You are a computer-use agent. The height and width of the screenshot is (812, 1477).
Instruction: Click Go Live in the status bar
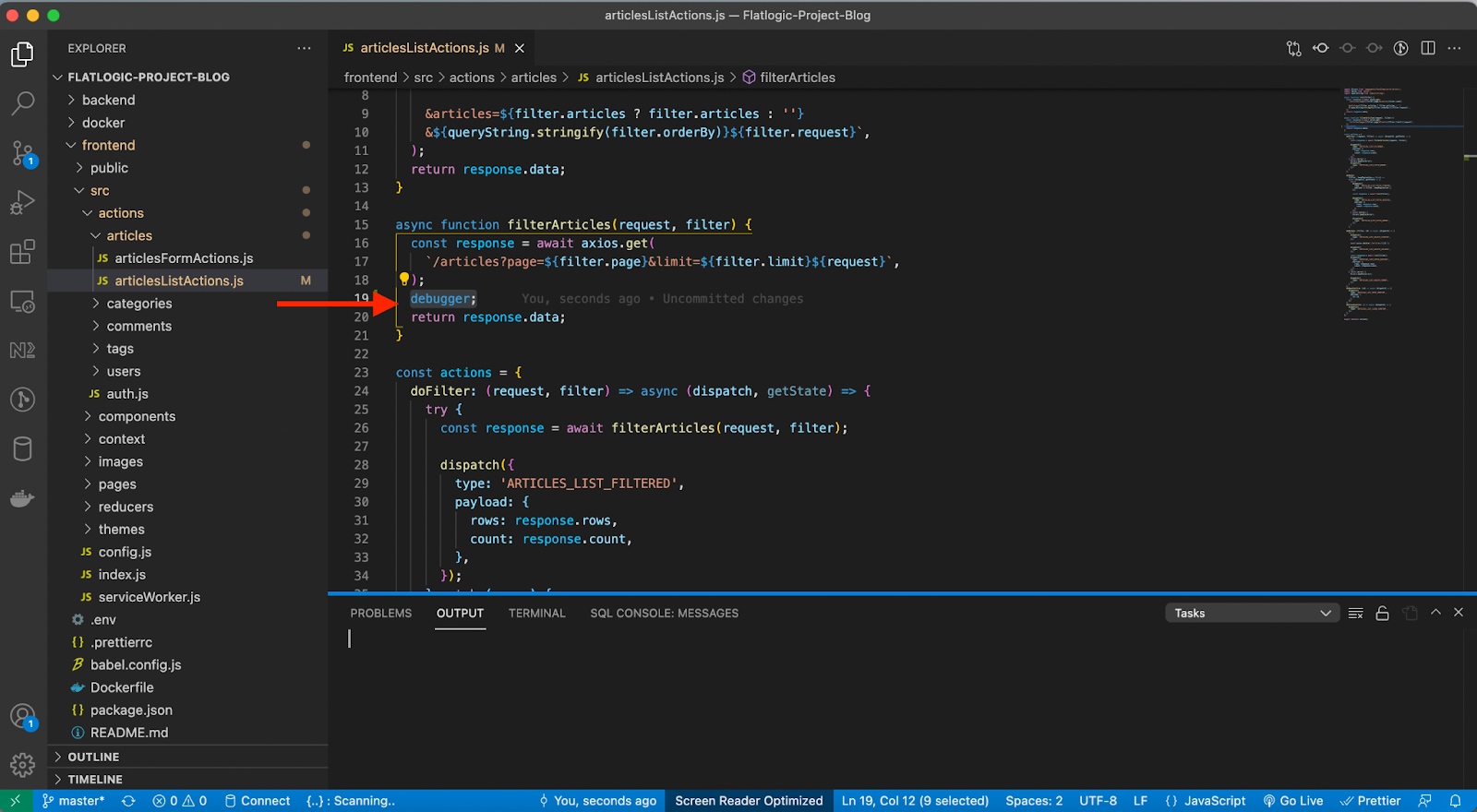point(1293,801)
